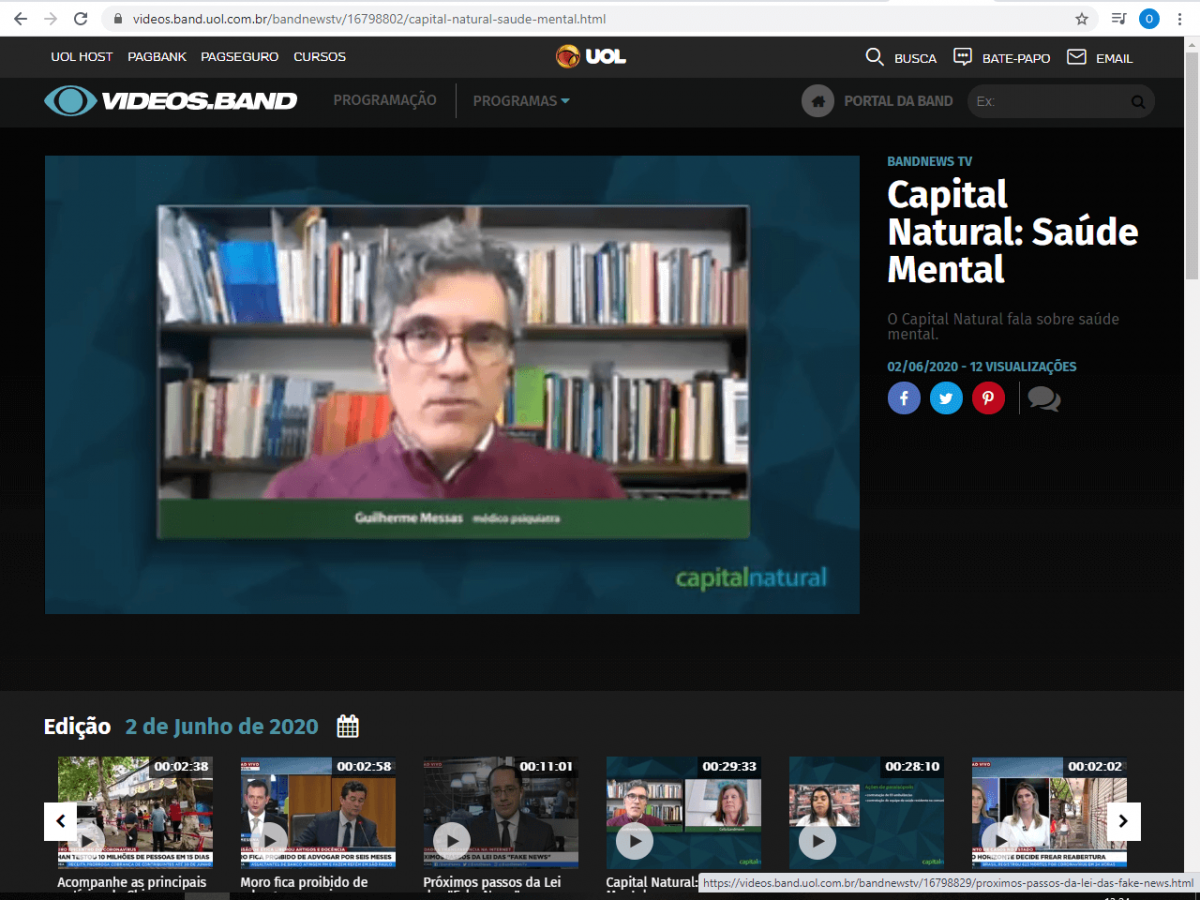Open the PORTAL DA BAND link
Screen dimensions: 1200x900
point(898,101)
